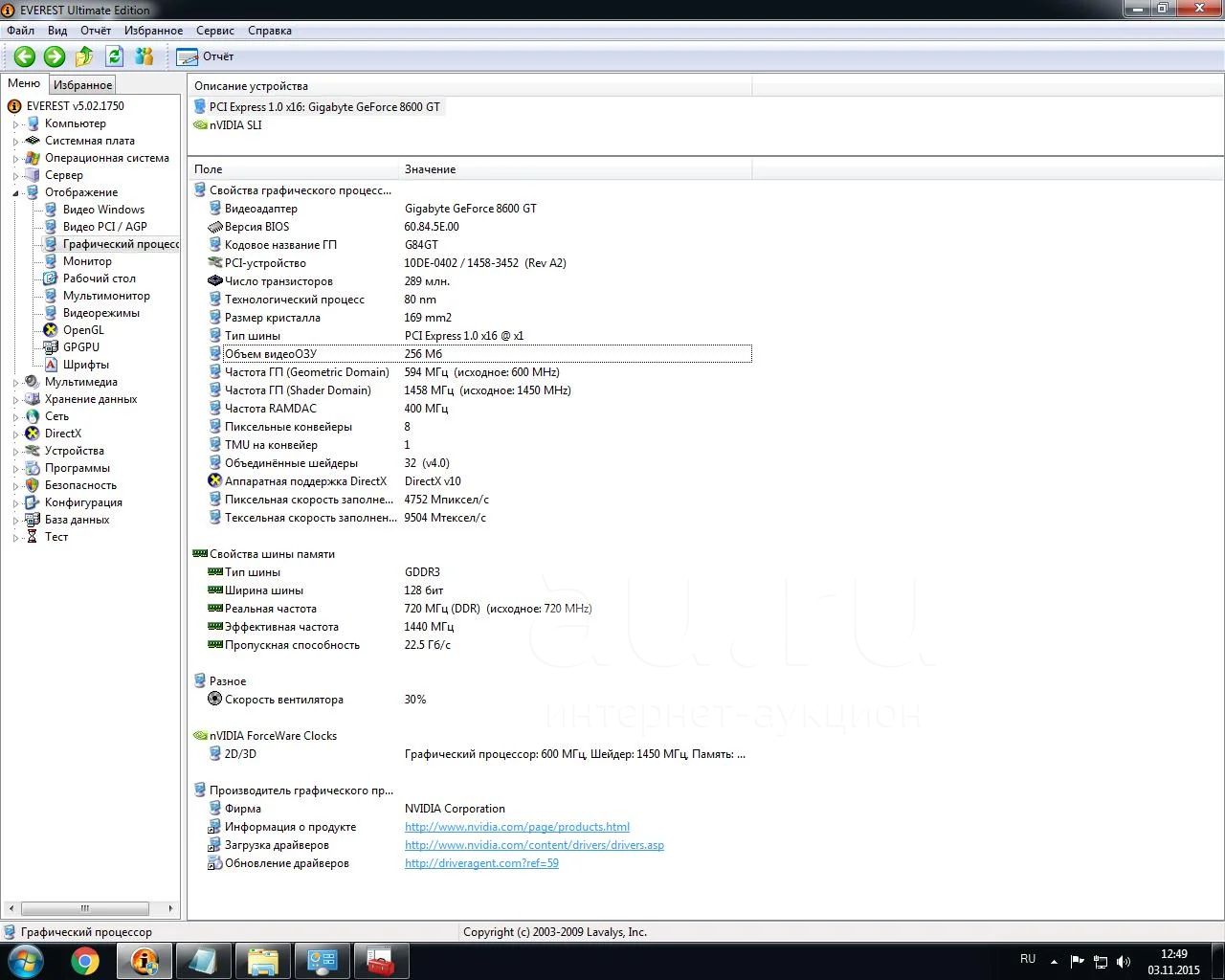
Task: Click the Мультимонитор icon in tree
Action: tap(51, 296)
